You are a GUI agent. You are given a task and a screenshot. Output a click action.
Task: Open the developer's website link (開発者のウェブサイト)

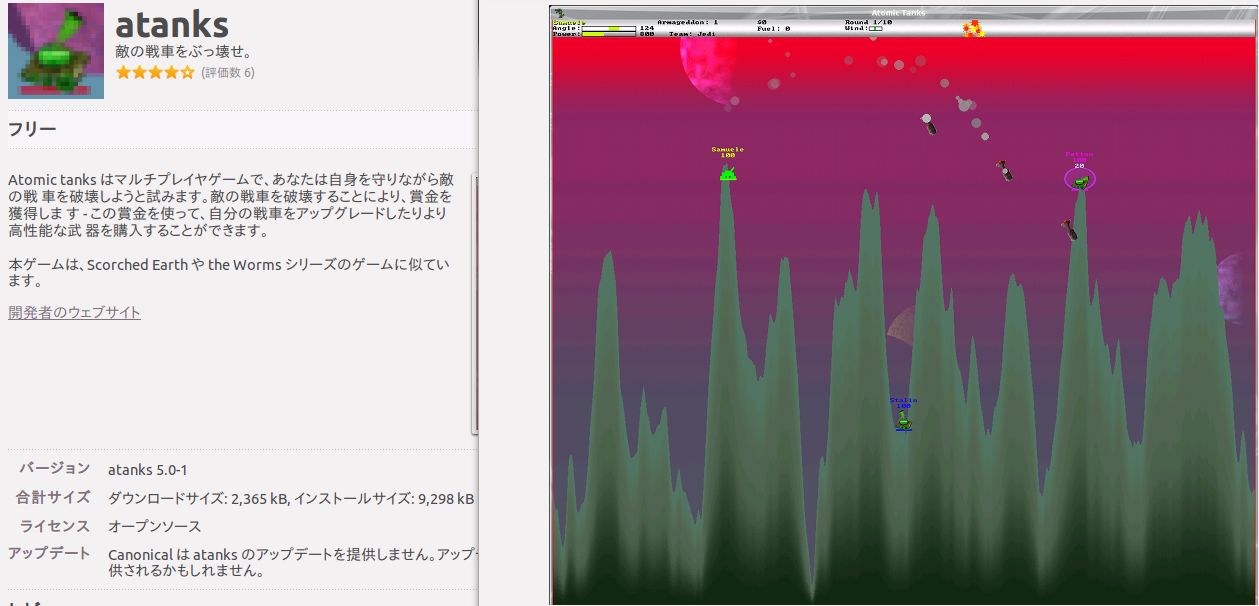tap(74, 312)
